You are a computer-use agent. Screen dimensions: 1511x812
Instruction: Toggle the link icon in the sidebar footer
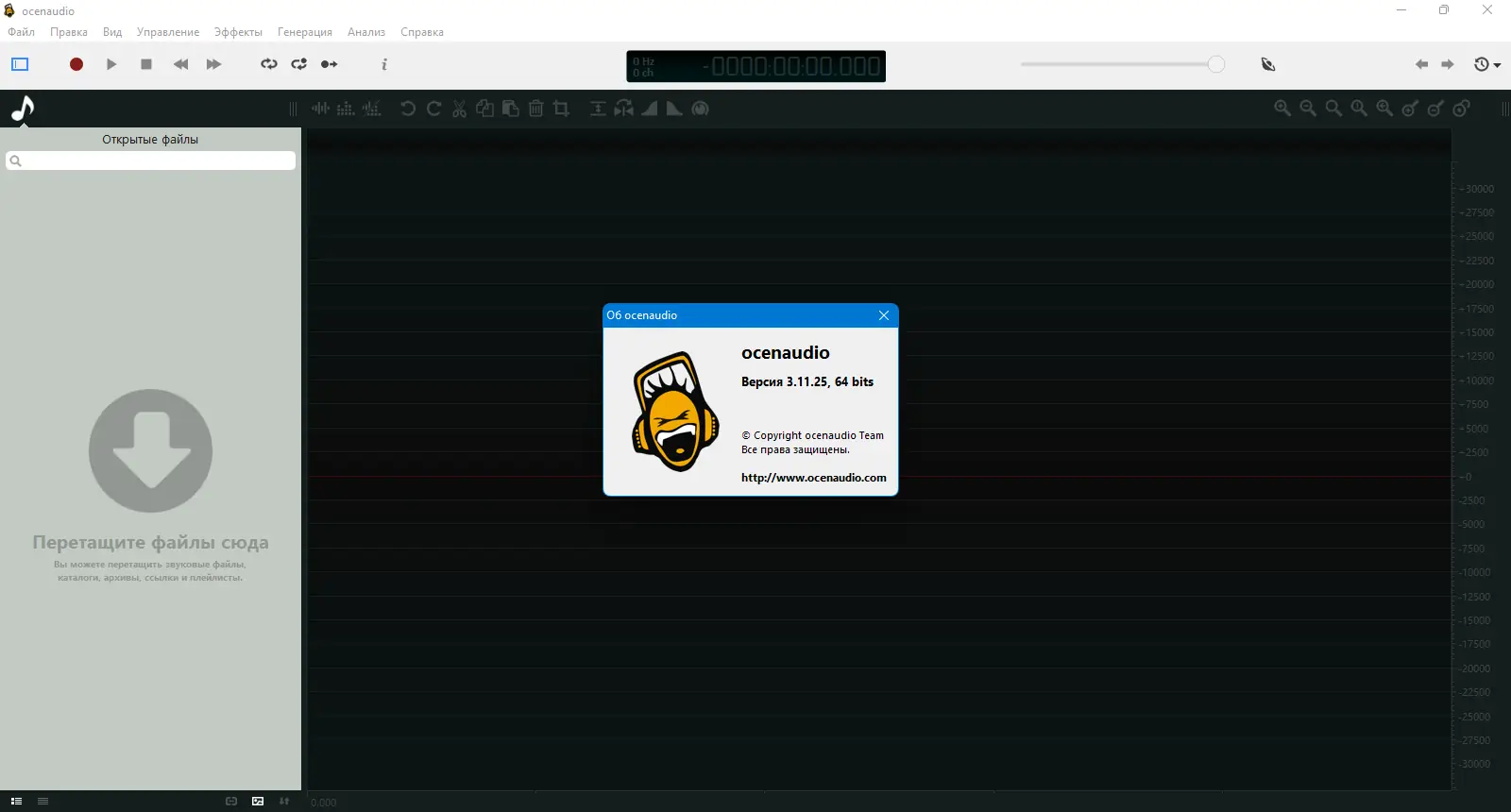pyautogui.click(x=231, y=802)
